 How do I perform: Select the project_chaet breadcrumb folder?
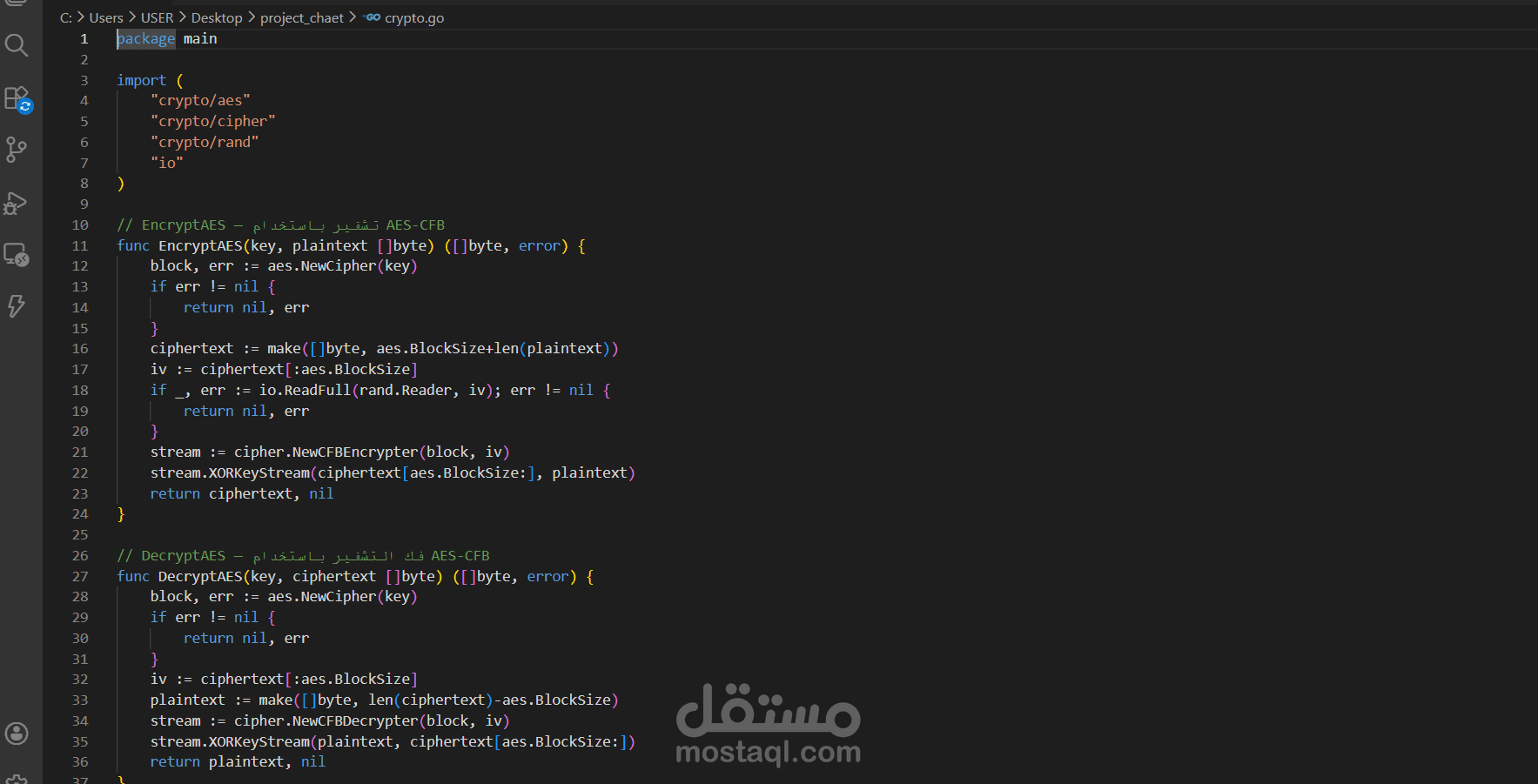coord(302,17)
